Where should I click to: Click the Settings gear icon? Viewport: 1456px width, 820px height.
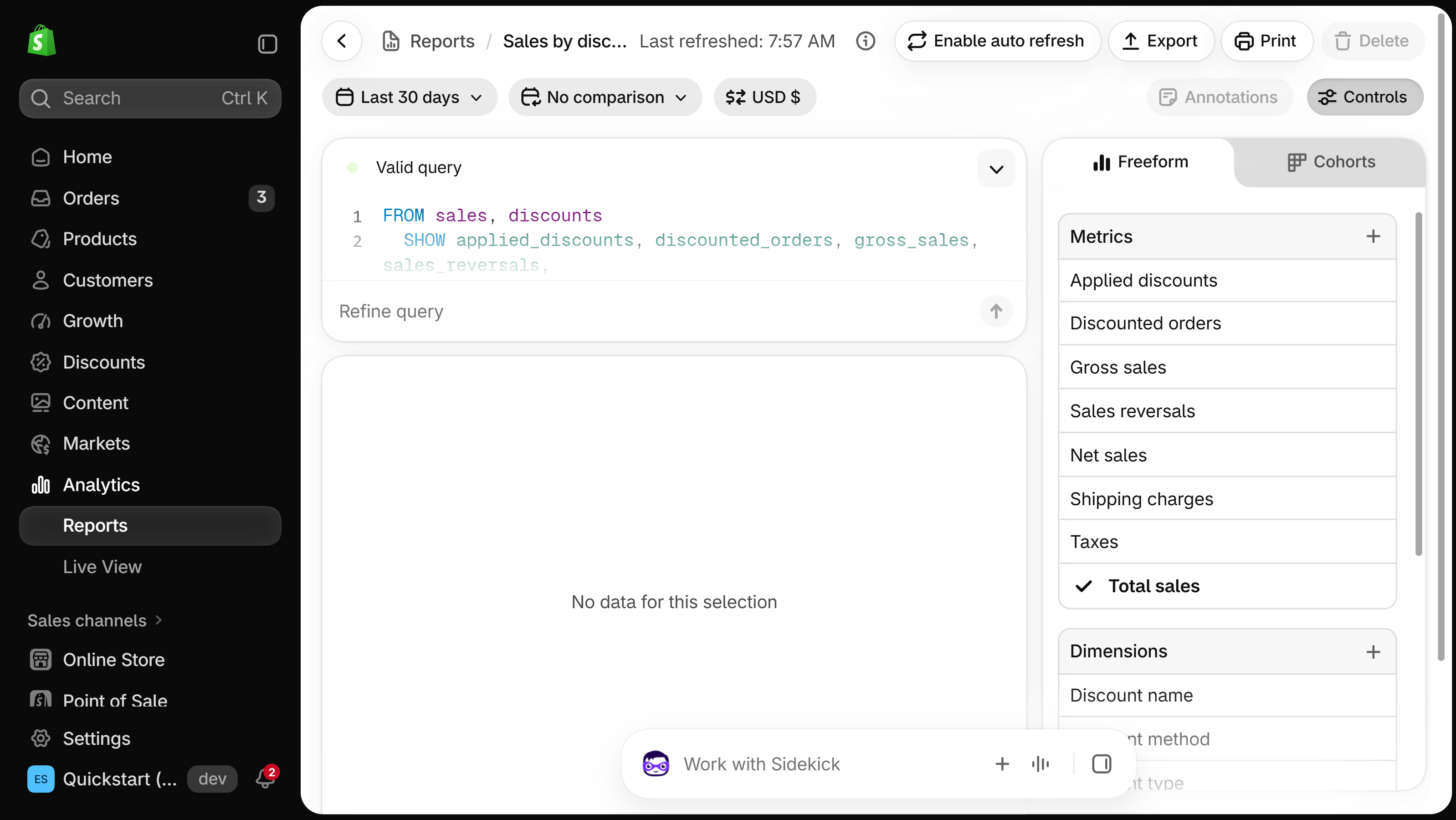41,738
